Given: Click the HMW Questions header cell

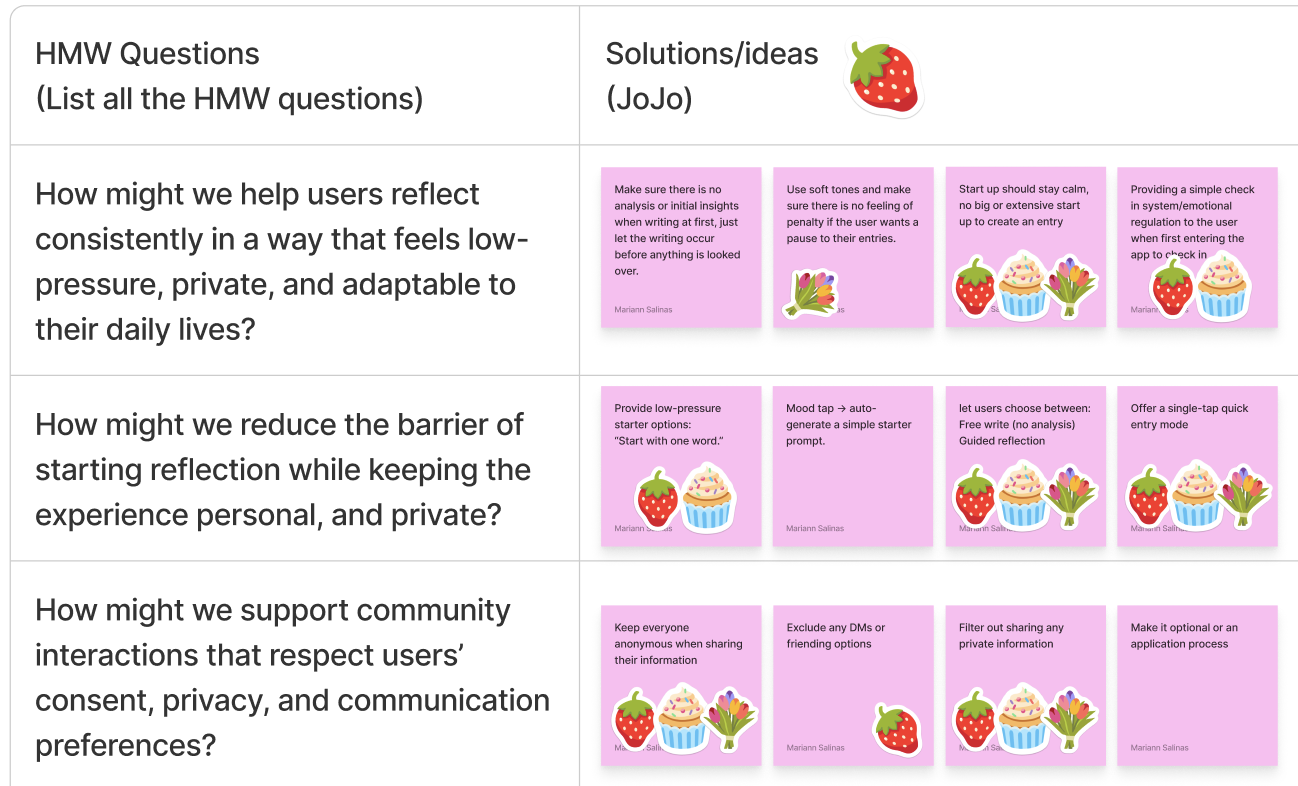Looking at the screenshot, I should coord(295,76).
